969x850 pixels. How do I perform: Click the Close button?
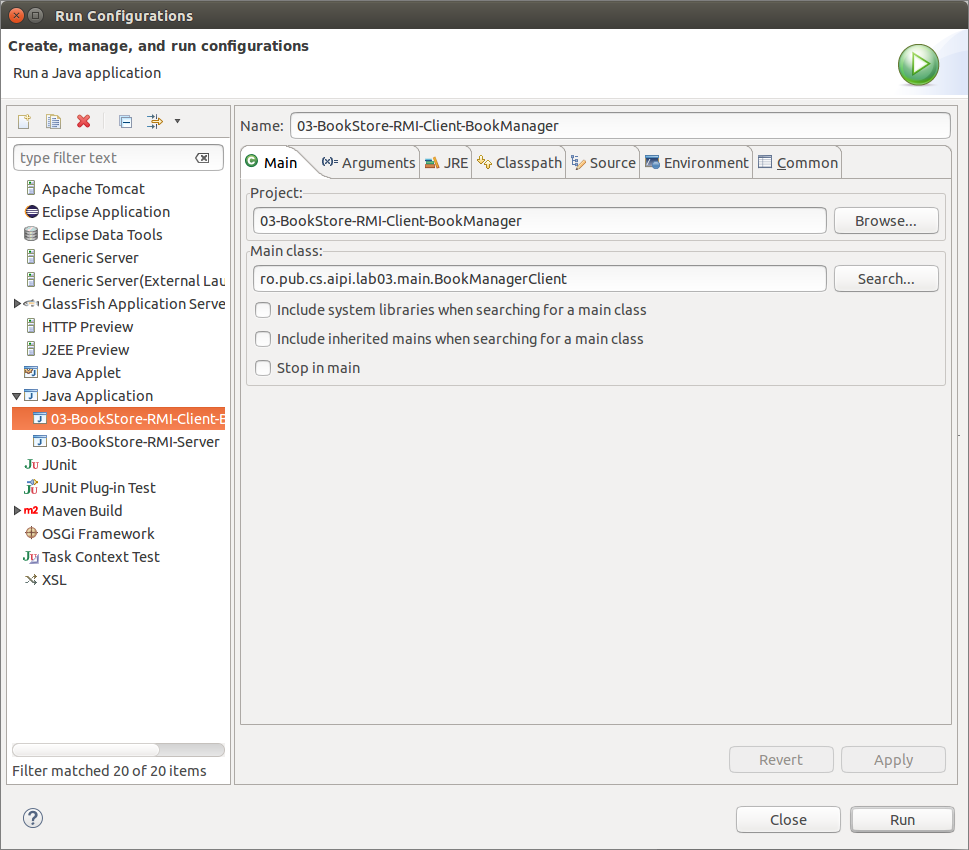click(788, 820)
